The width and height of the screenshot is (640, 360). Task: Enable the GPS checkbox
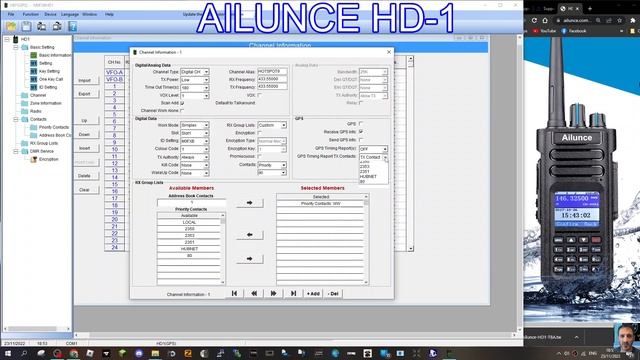pyautogui.click(x=361, y=124)
